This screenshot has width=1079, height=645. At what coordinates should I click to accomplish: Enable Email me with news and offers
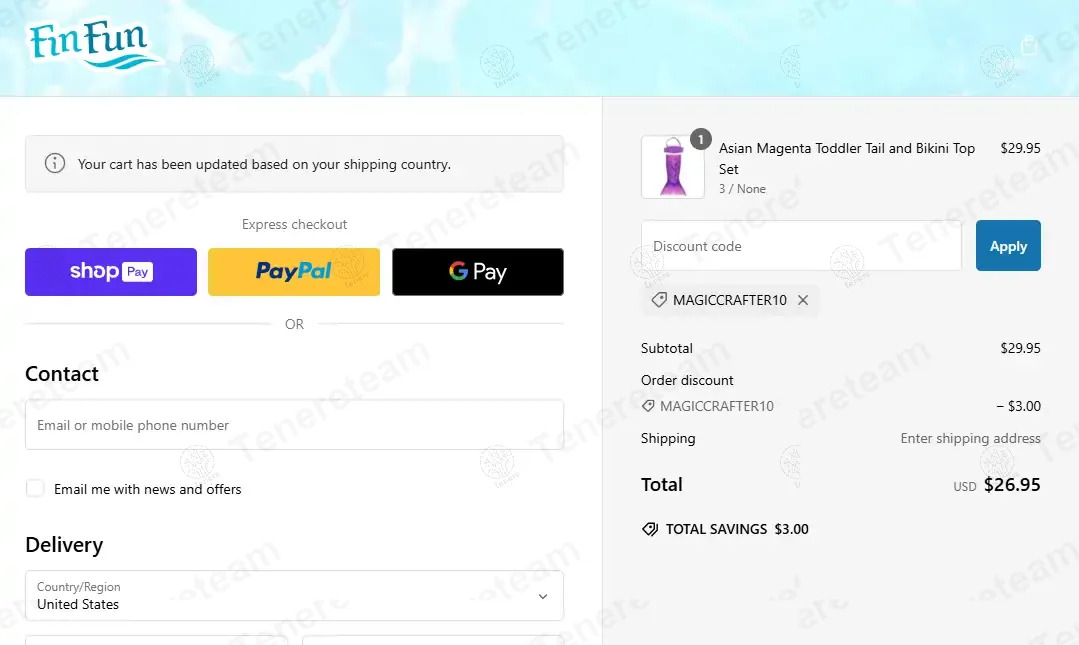[36, 488]
